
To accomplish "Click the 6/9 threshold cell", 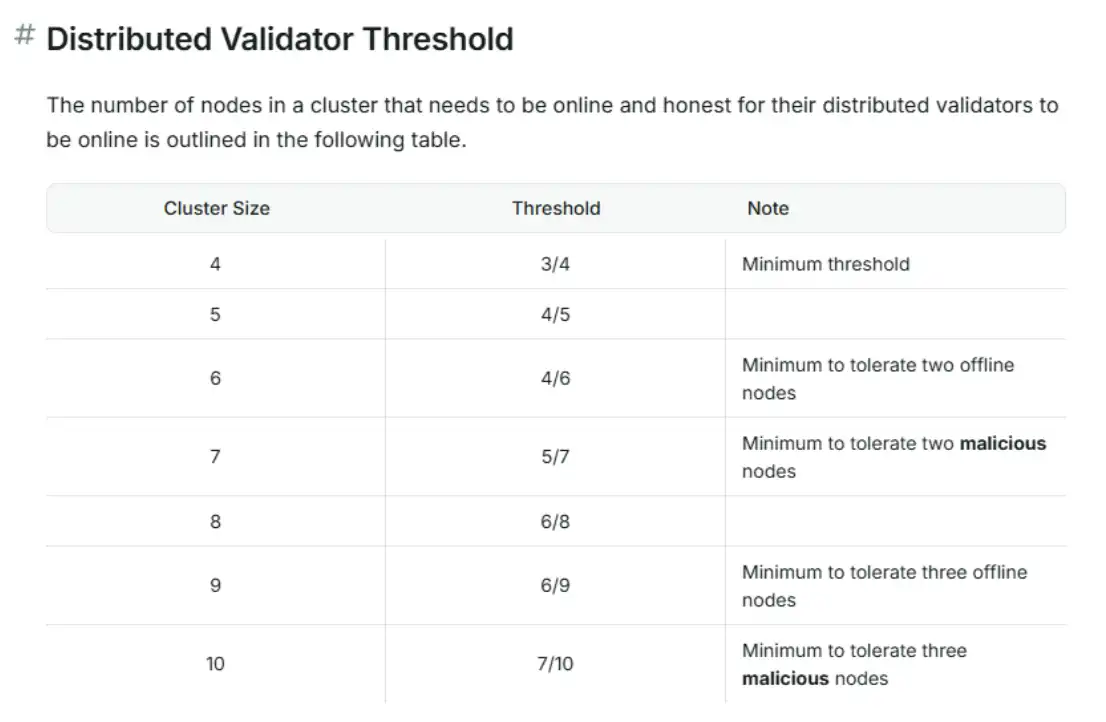I will (x=555, y=585).
